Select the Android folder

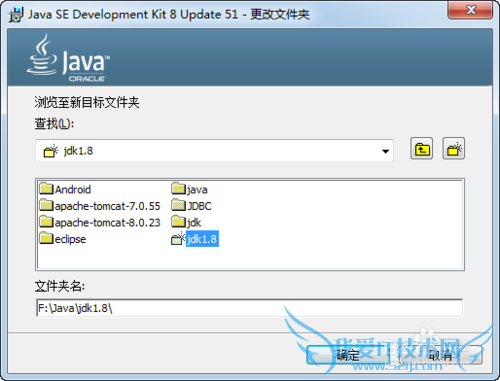(65, 189)
